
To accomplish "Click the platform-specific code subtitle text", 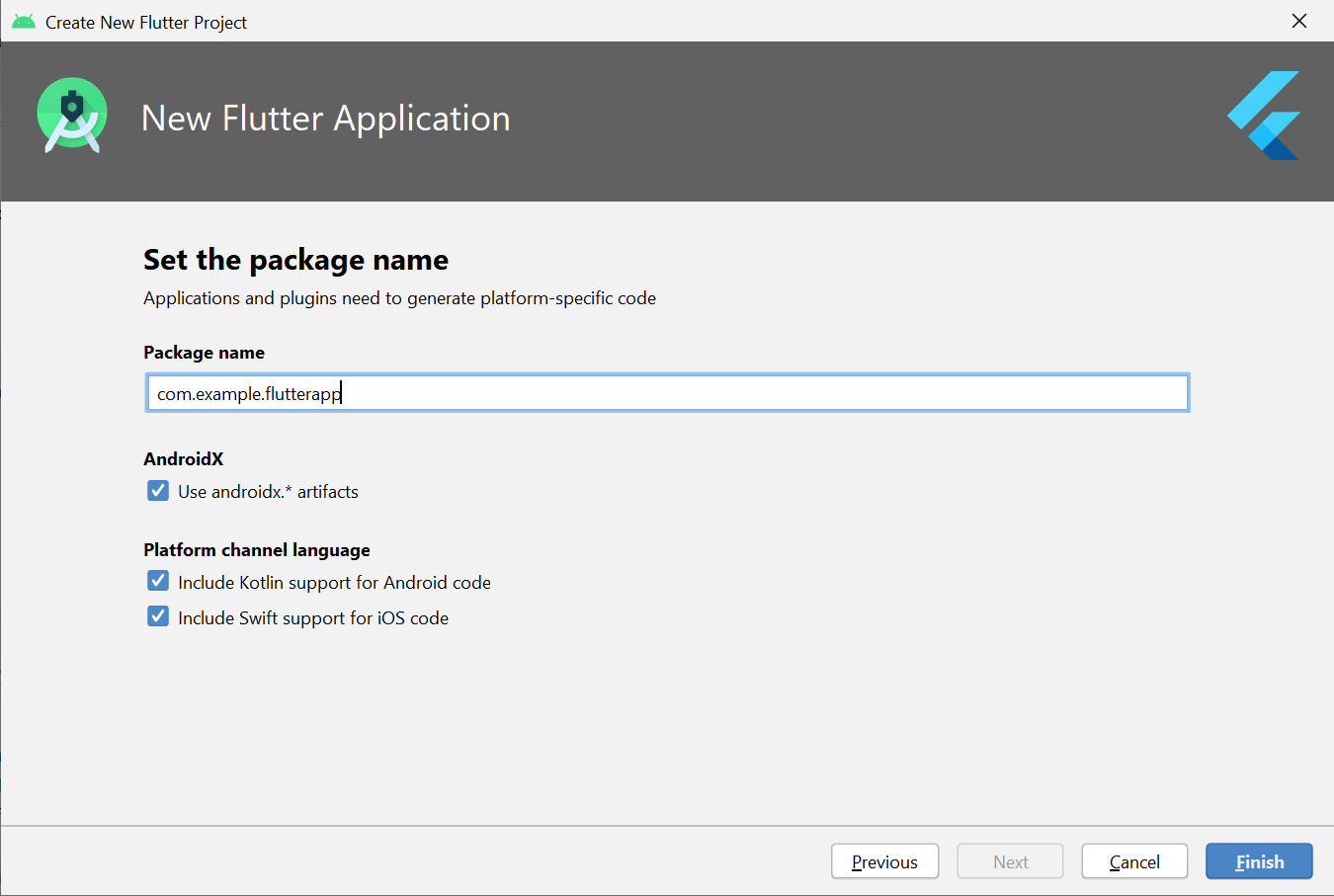I will pyautogui.click(x=399, y=297).
